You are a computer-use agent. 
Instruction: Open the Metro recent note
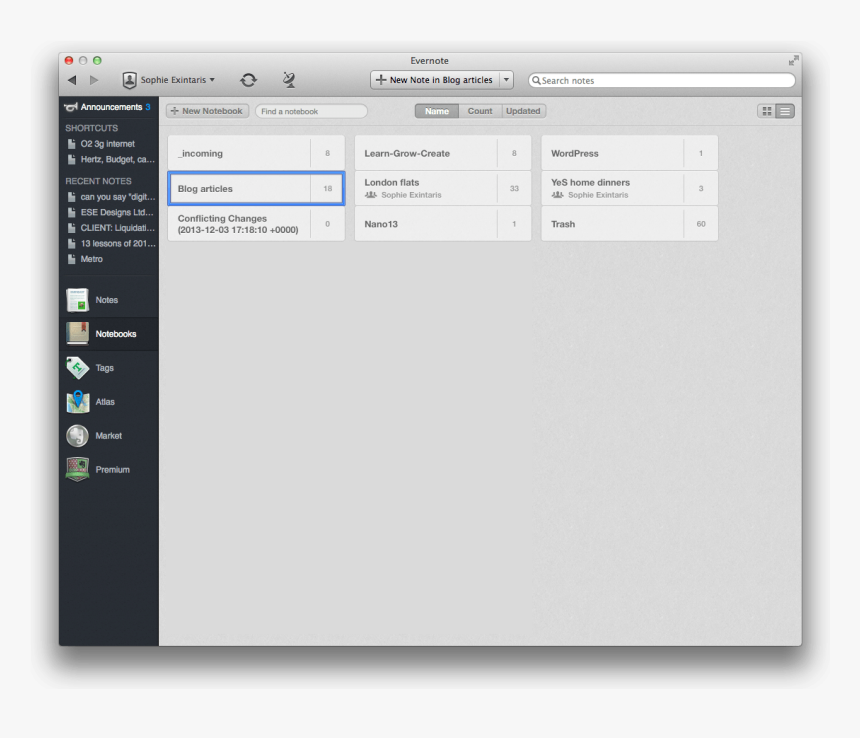(x=109, y=259)
